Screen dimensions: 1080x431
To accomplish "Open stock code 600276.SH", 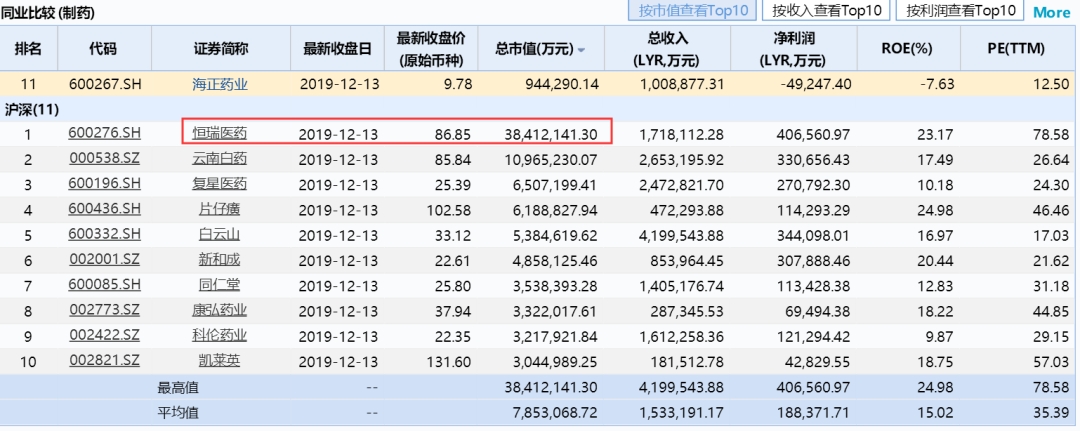I will tap(104, 134).
